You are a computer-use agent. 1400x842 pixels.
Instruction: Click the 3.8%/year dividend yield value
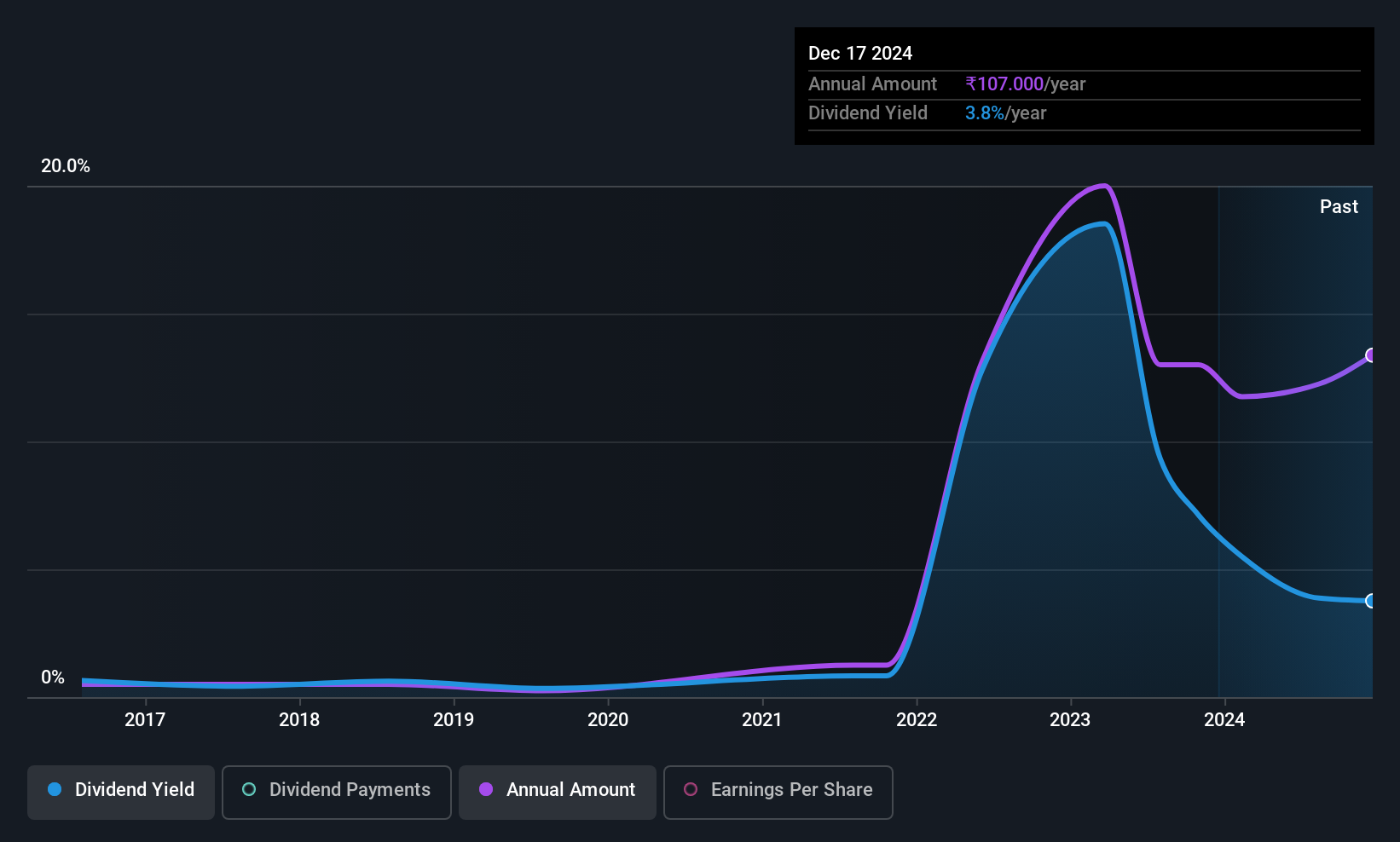(x=1006, y=112)
